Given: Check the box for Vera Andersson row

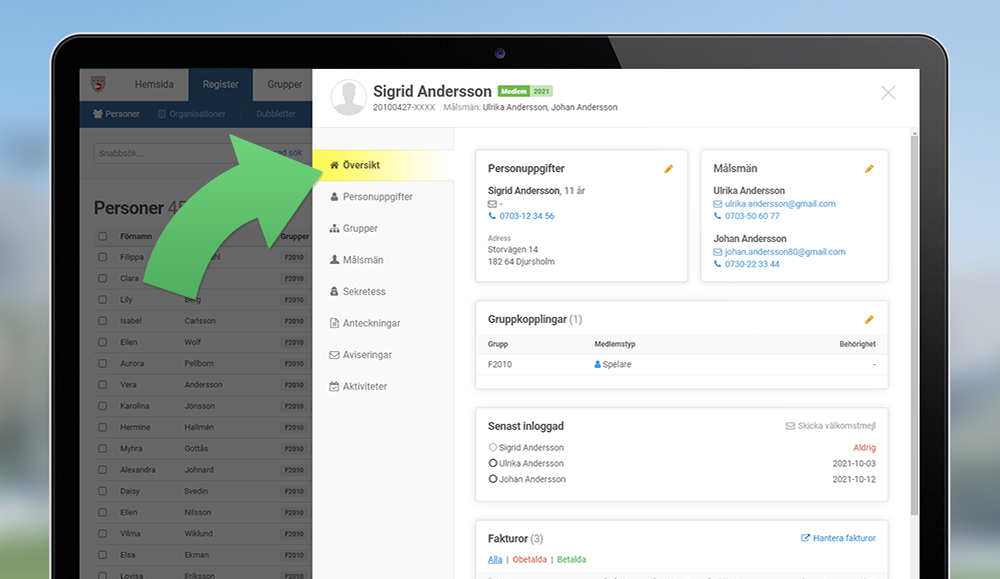Looking at the screenshot, I should tap(102, 385).
